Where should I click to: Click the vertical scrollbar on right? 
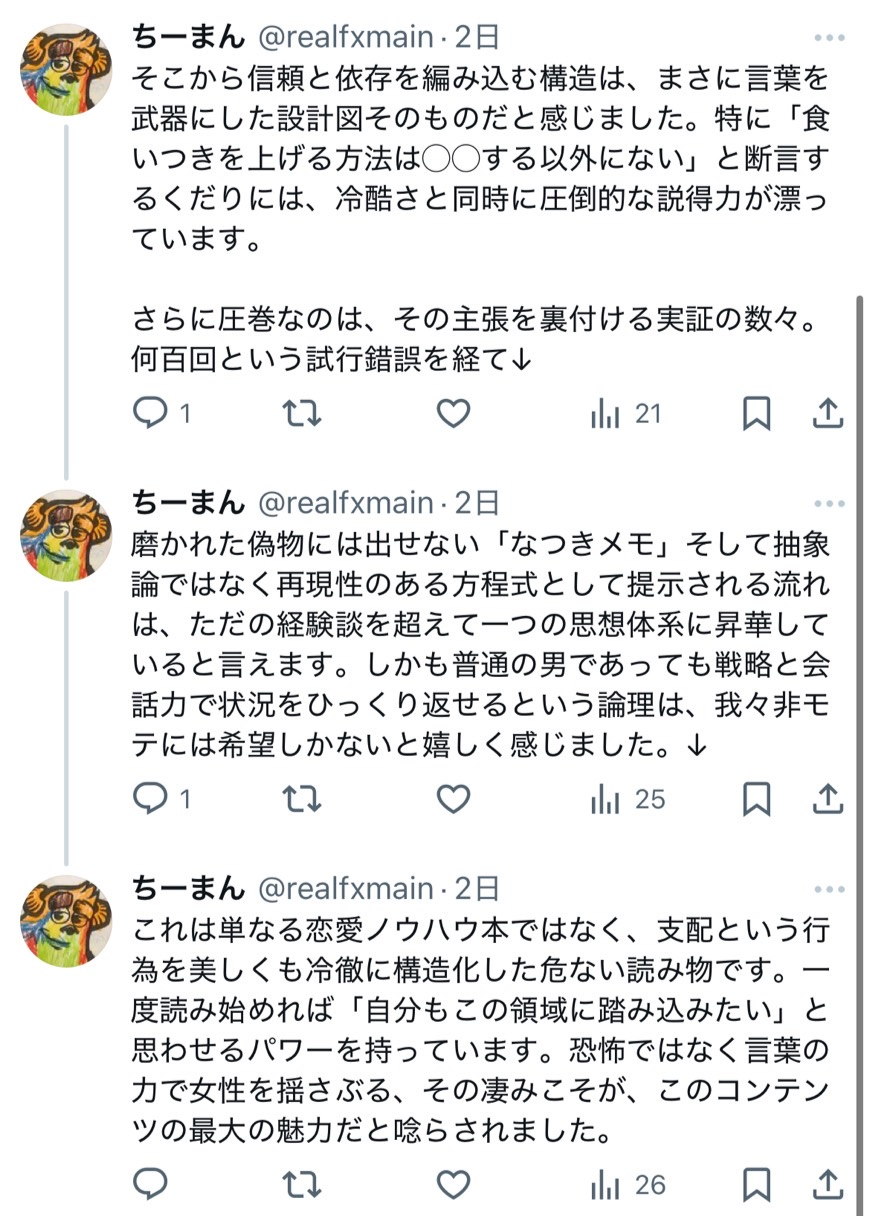[x=858, y=700]
